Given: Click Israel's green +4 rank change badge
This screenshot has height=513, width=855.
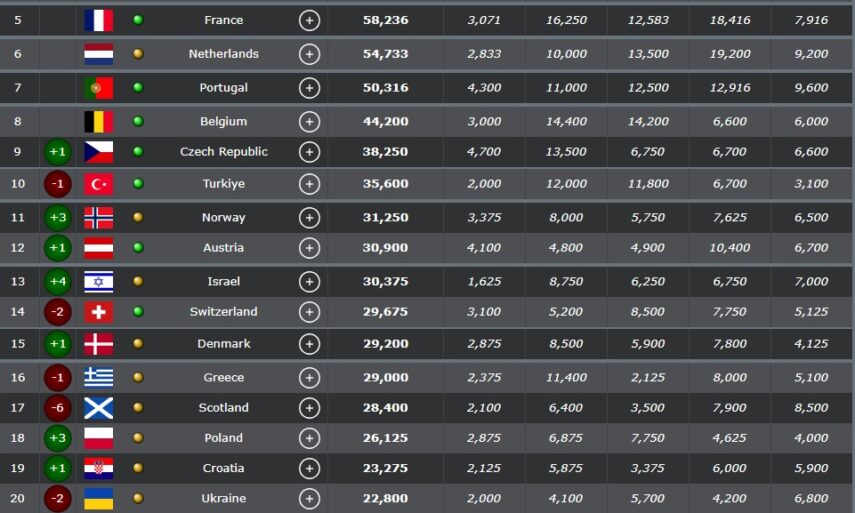Looking at the screenshot, I should (x=58, y=282).
